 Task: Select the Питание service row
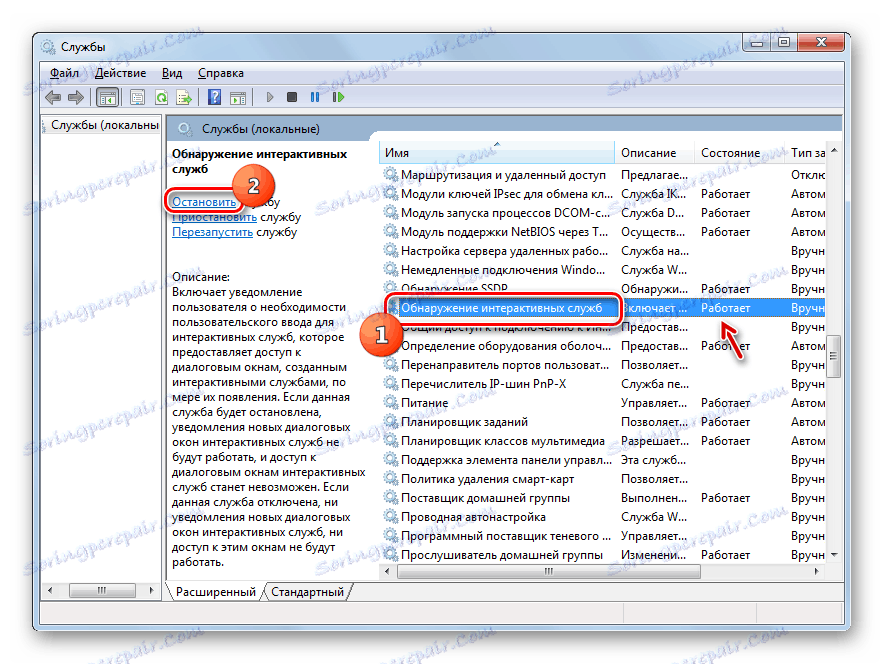tap(603, 403)
